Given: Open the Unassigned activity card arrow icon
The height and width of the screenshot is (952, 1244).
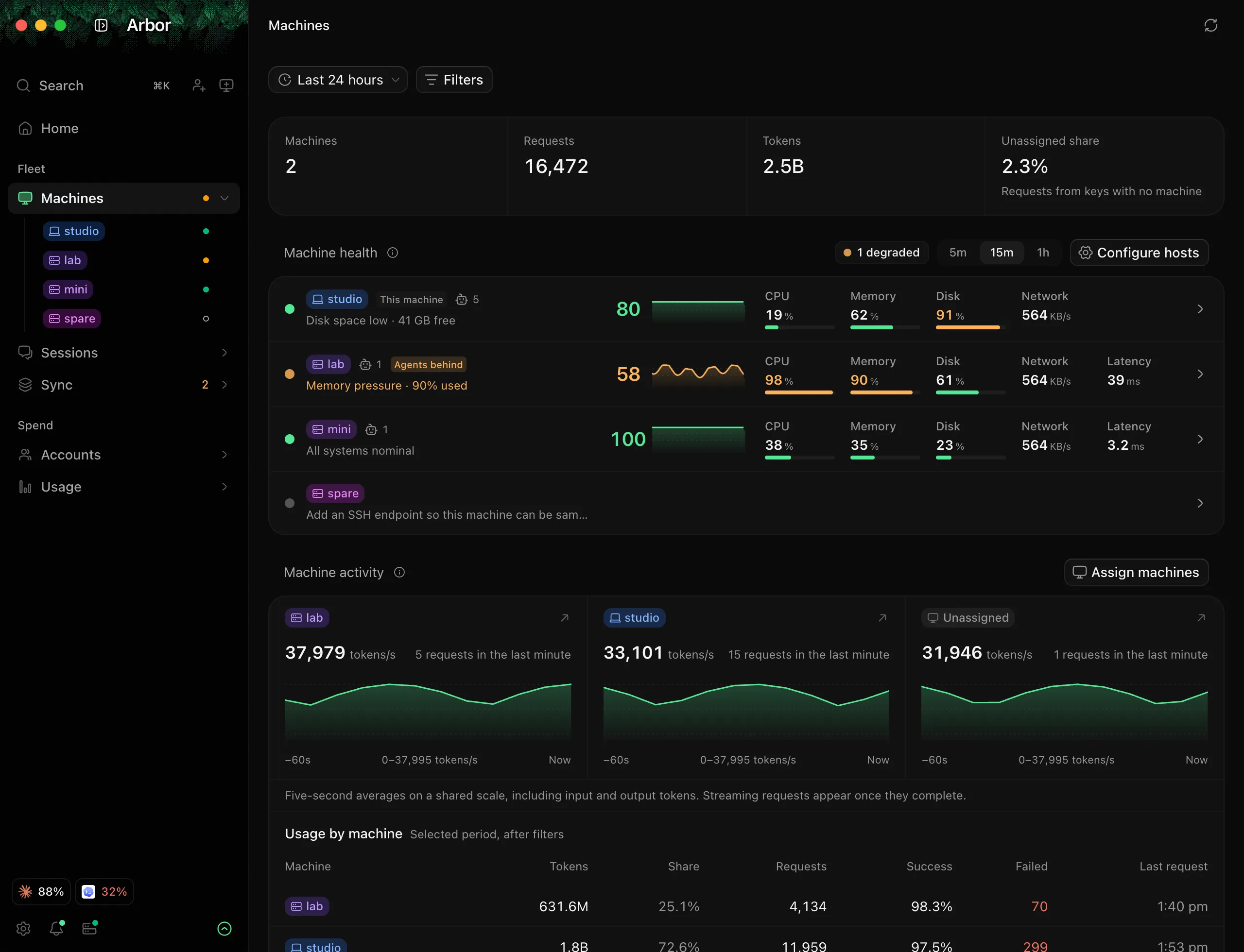Looking at the screenshot, I should point(1201,618).
